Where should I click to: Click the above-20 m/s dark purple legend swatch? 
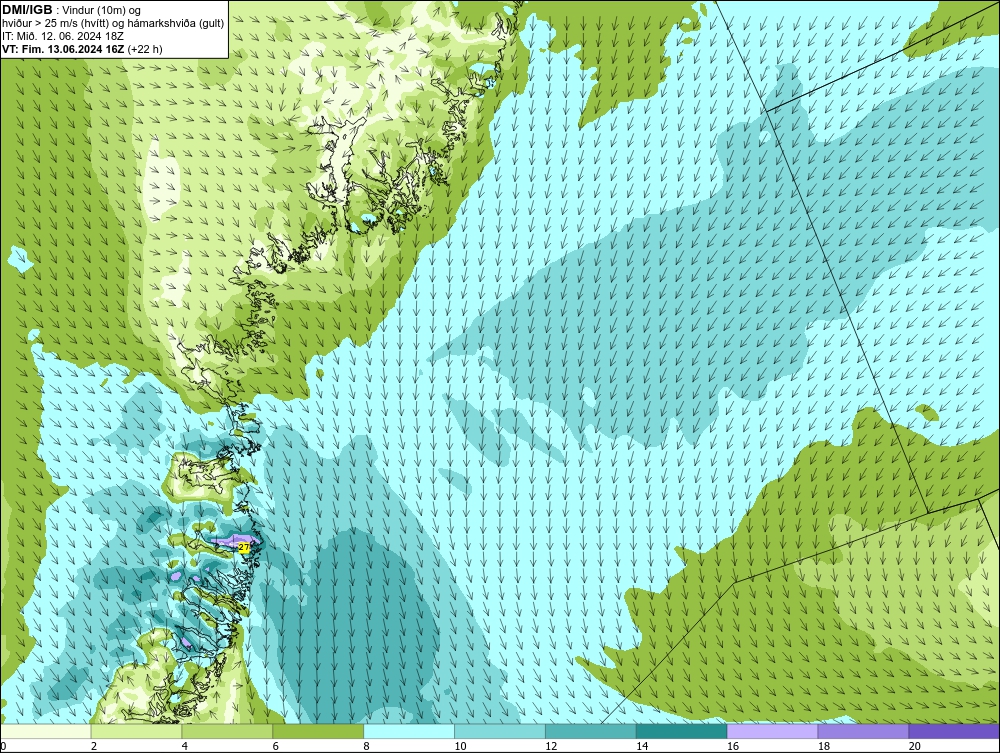pyautogui.click(x=954, y=731)
